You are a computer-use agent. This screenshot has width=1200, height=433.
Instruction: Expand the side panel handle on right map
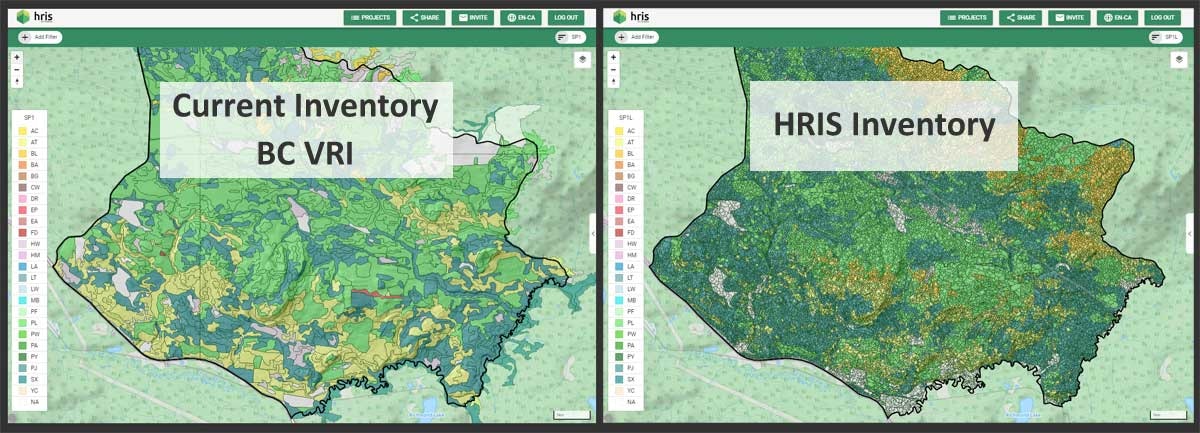pos(1189,233)
